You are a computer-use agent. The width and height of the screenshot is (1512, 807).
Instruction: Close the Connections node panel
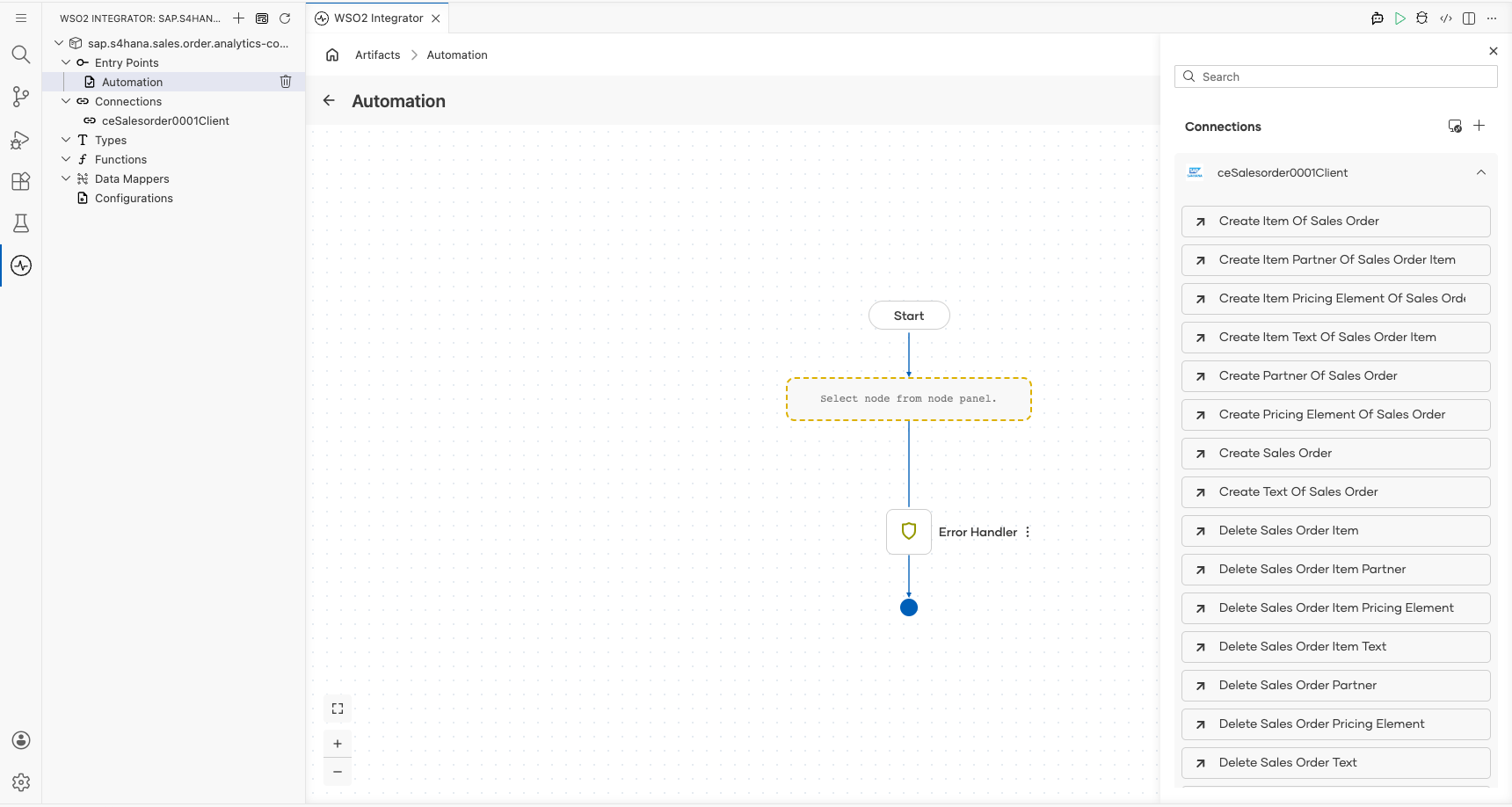click(1494, 51)
